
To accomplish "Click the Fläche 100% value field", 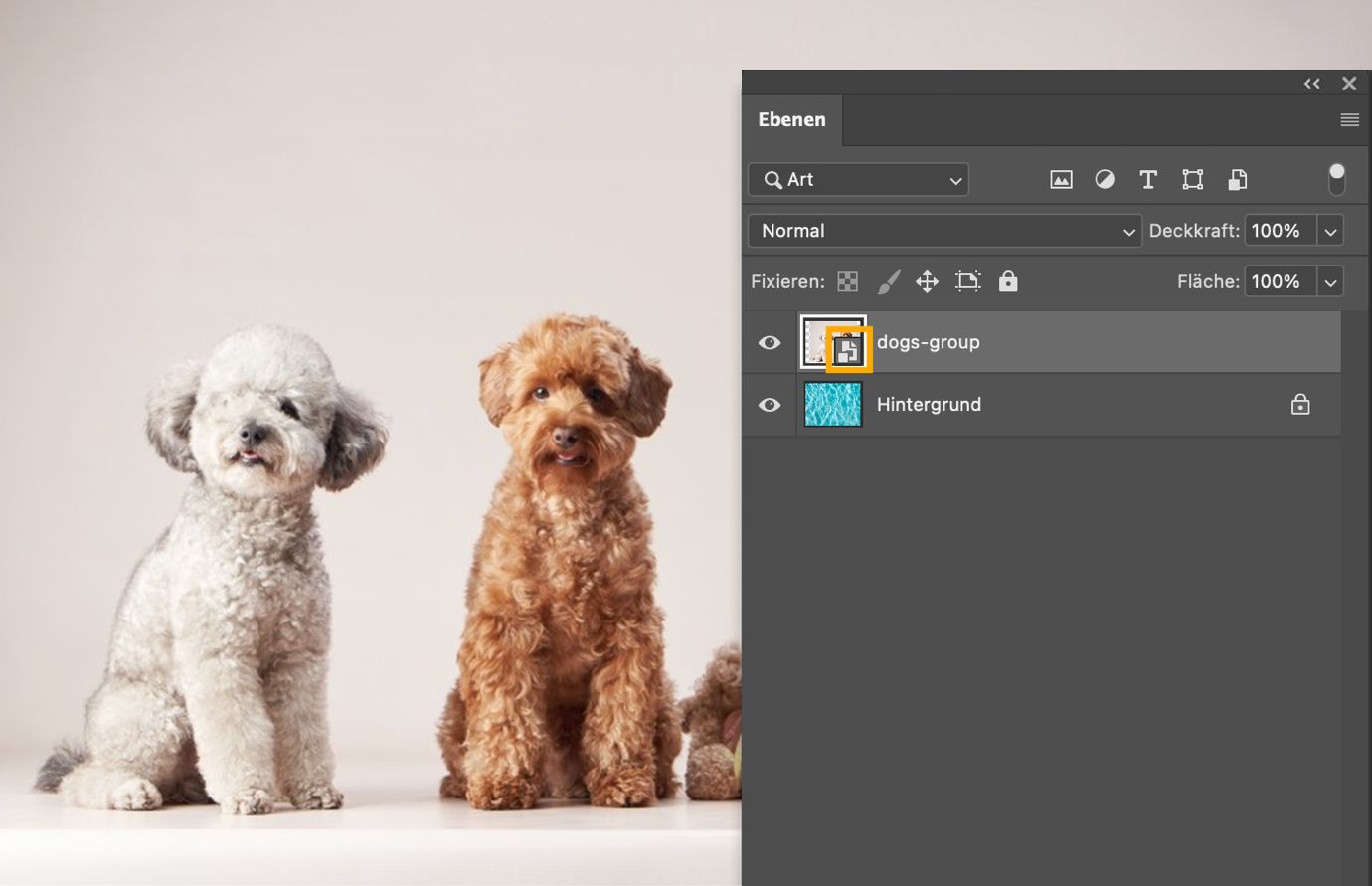I will pos(1281,282).
